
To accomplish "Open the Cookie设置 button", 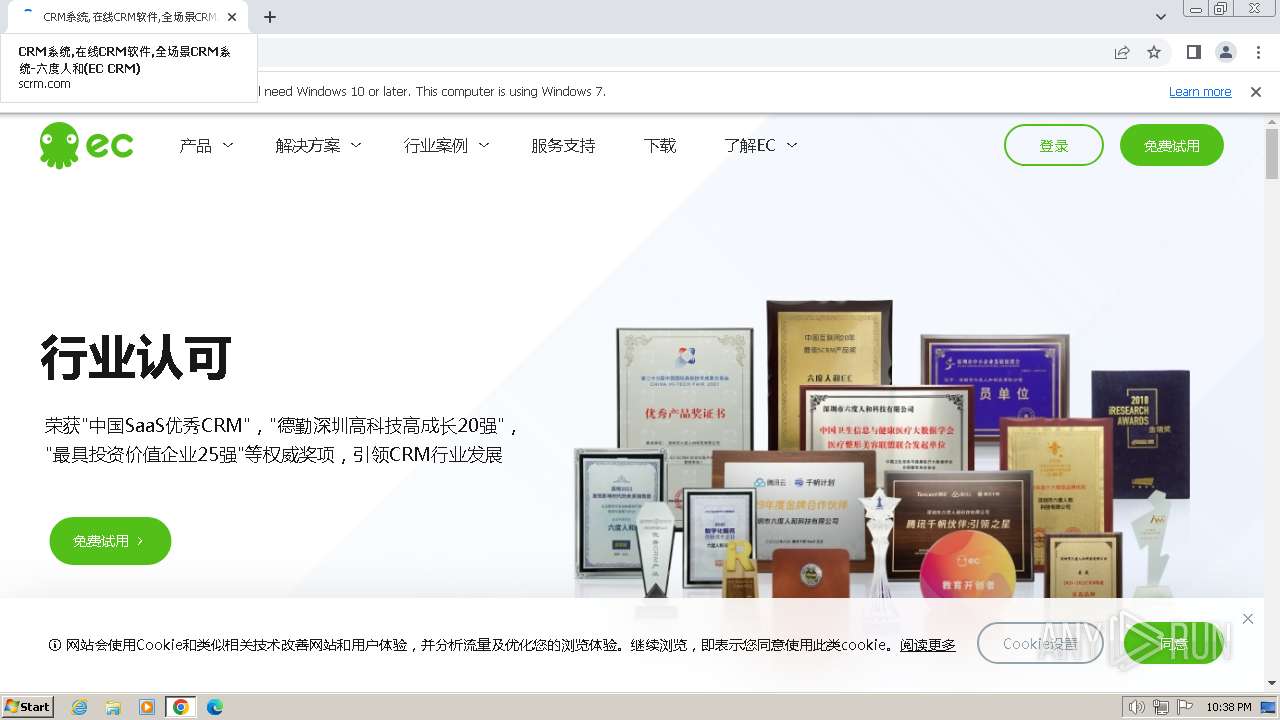I will (x=1040, y=643).
